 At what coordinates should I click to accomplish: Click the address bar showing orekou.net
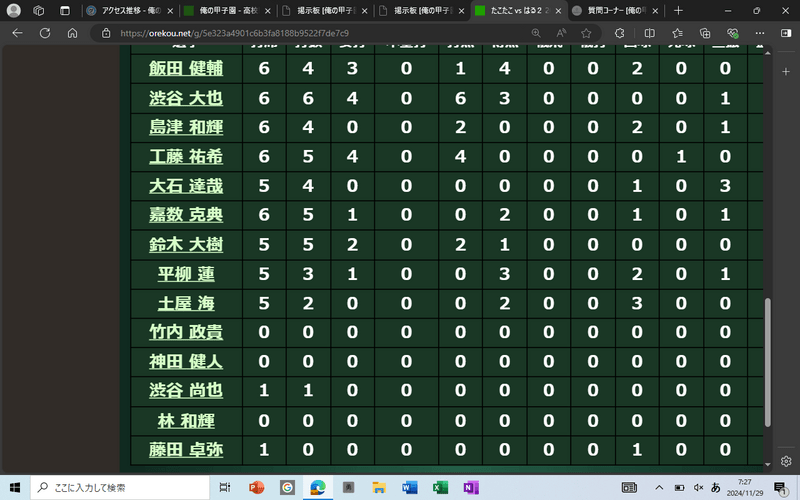pos(300,32)
